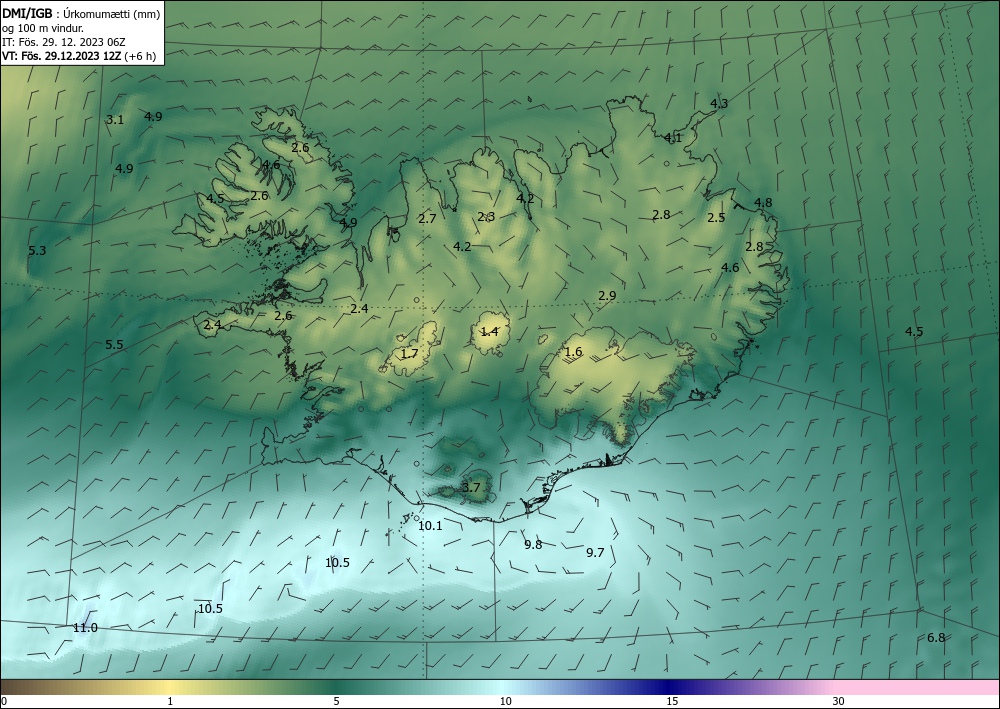Click the 11.0 value on the map

click(85, 628)
